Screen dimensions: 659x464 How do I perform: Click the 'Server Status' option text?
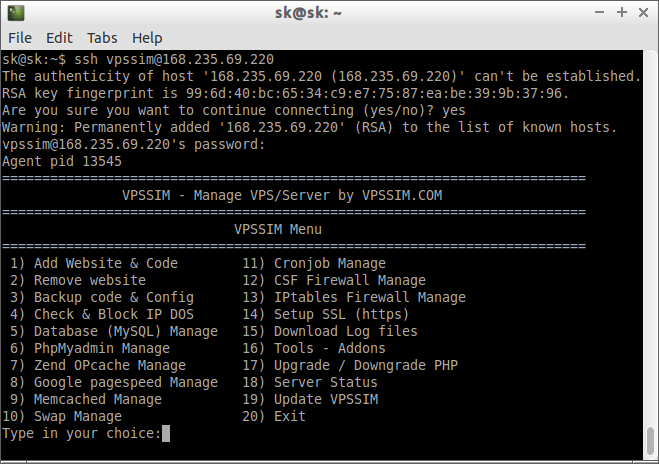click(x=326, y=382)
